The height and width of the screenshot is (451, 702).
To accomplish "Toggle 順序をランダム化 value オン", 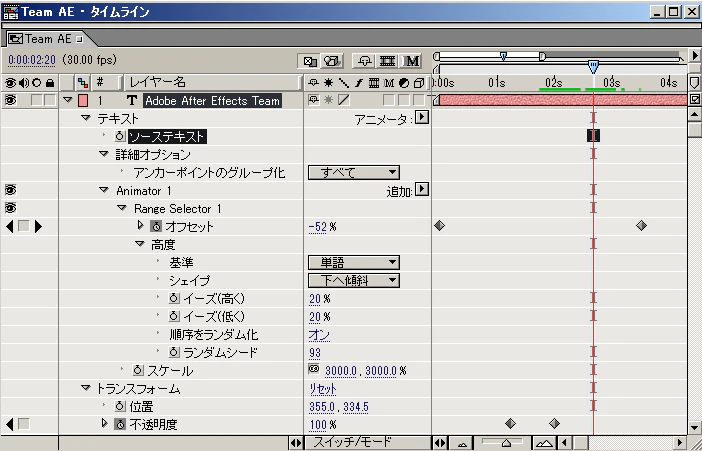I will [x=319, y=335].
